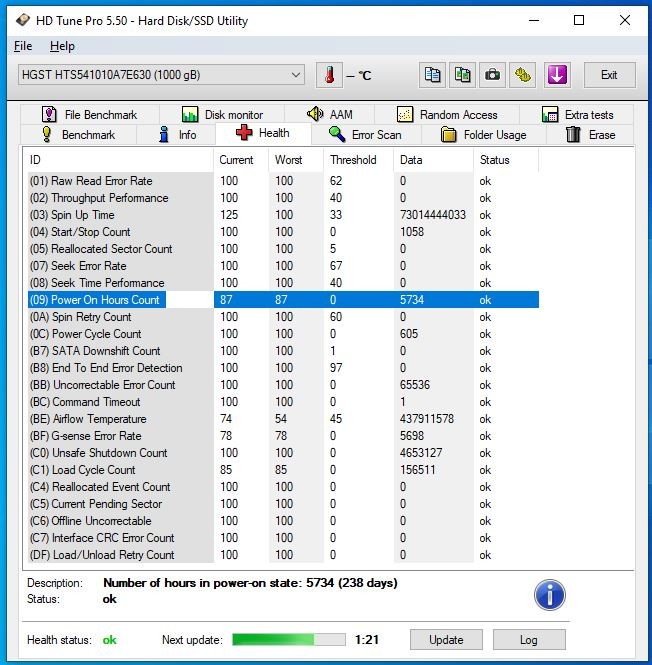652x665 pixels.
Task: Switch to the Benchmark tab
Action: pos(78,135)
